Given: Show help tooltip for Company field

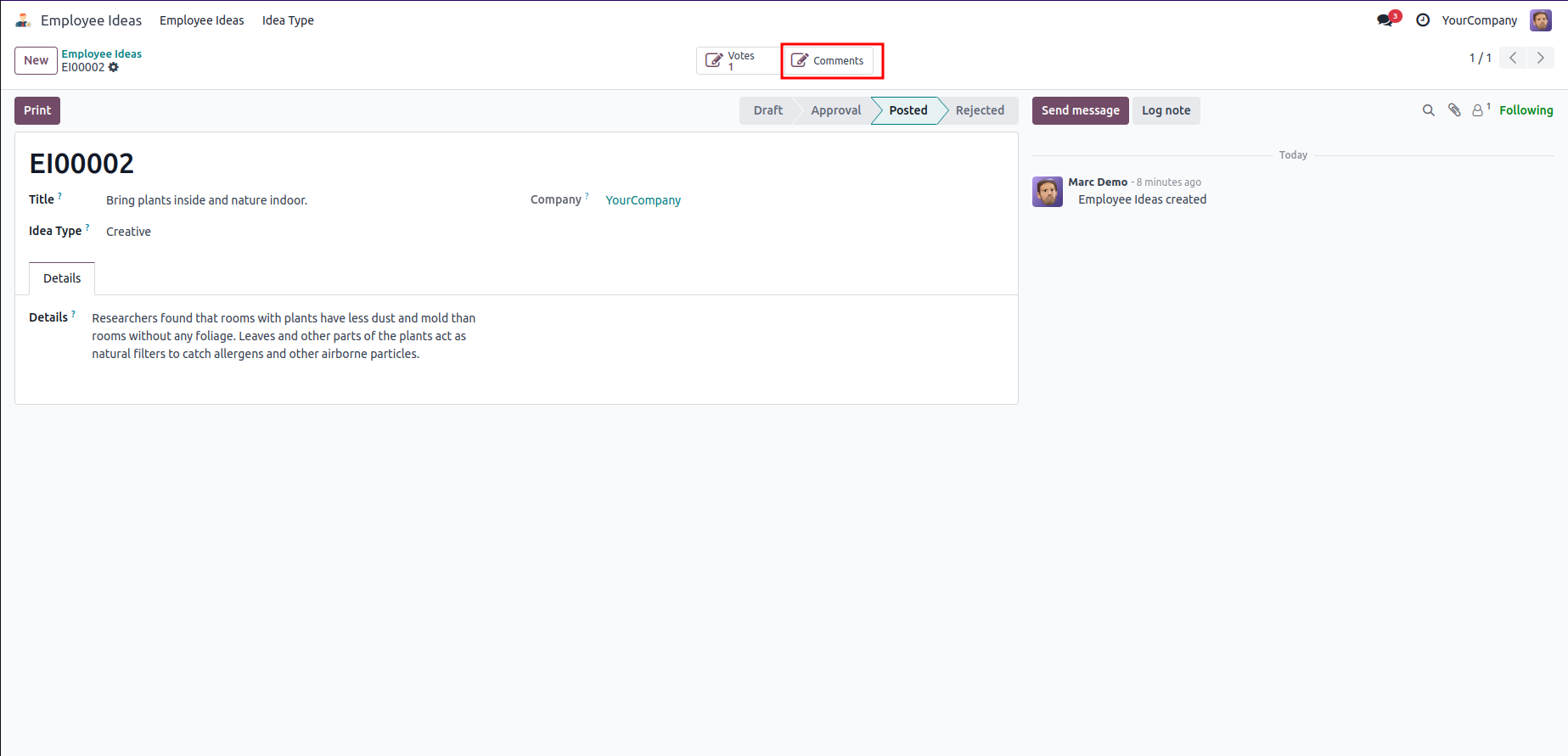Looking at the screenshot, I should pyautogui.click(x=587, y=196).
